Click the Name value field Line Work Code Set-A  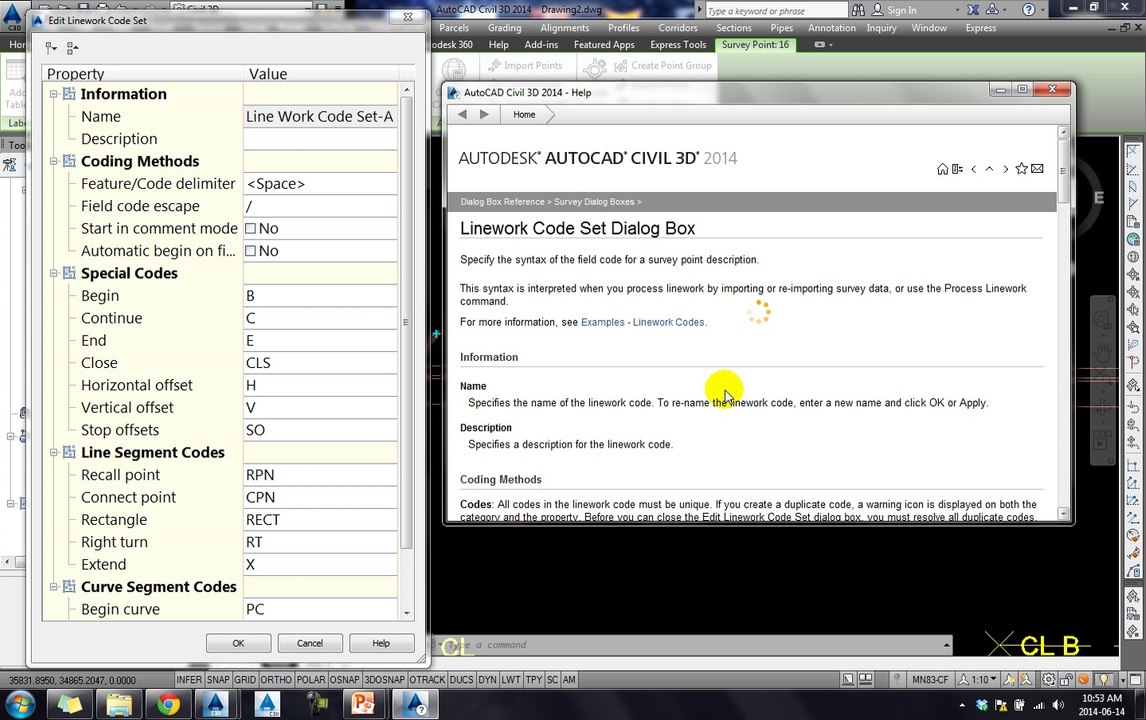tap(320, 116)
